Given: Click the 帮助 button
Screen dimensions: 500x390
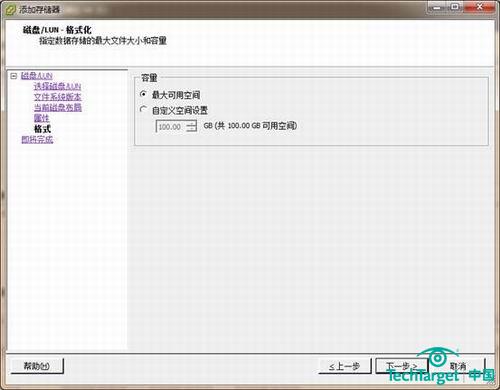Looking at the screenshot, I should point(37,366).
